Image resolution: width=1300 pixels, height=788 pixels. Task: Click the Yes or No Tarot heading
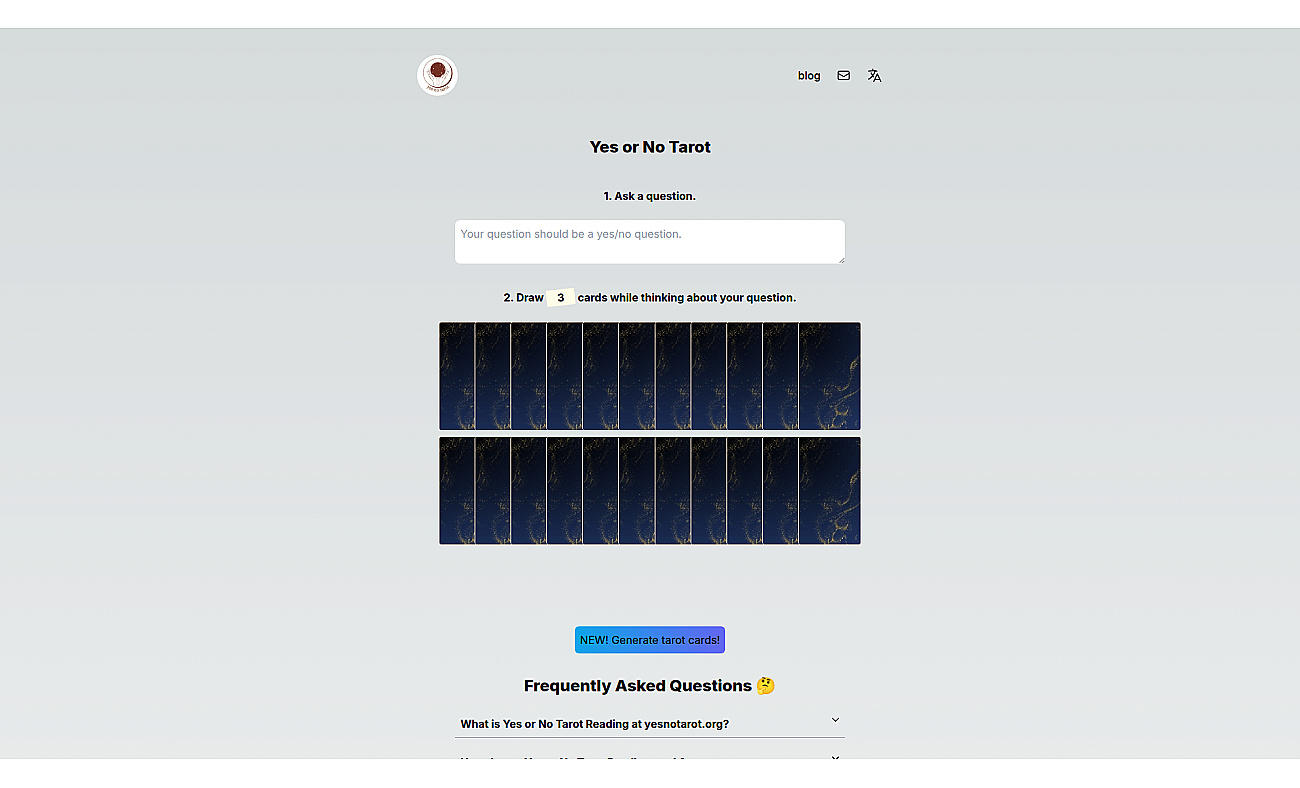pos(650,147)
